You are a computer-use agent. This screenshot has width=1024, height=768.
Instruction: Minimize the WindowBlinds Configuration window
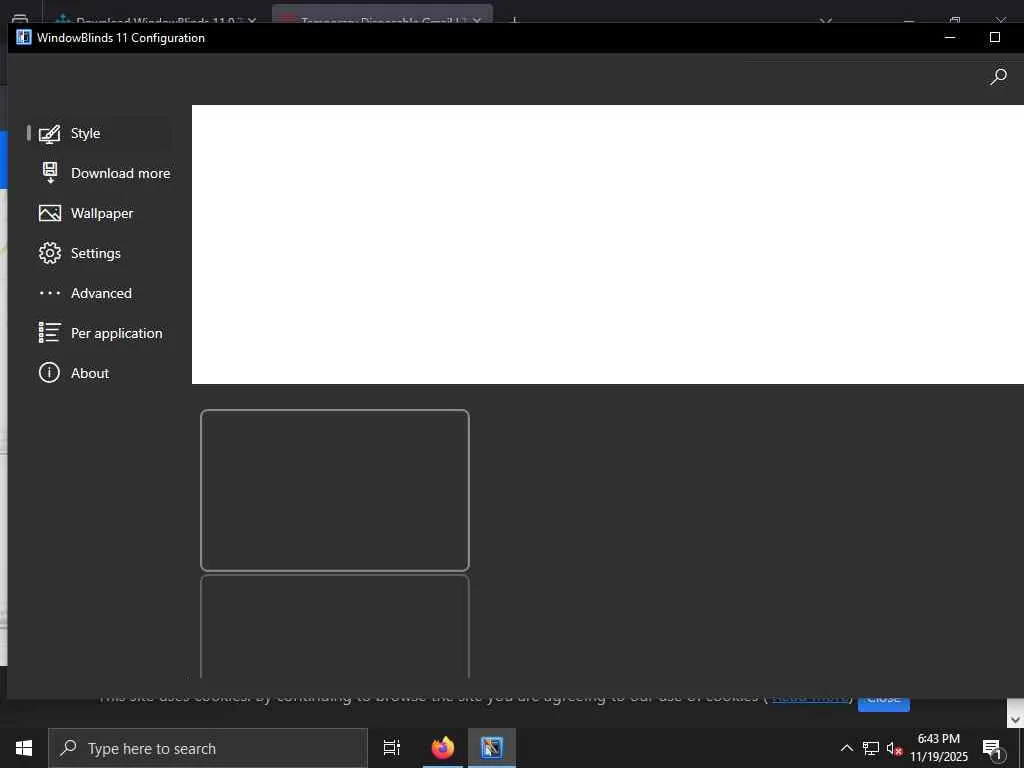950,37
